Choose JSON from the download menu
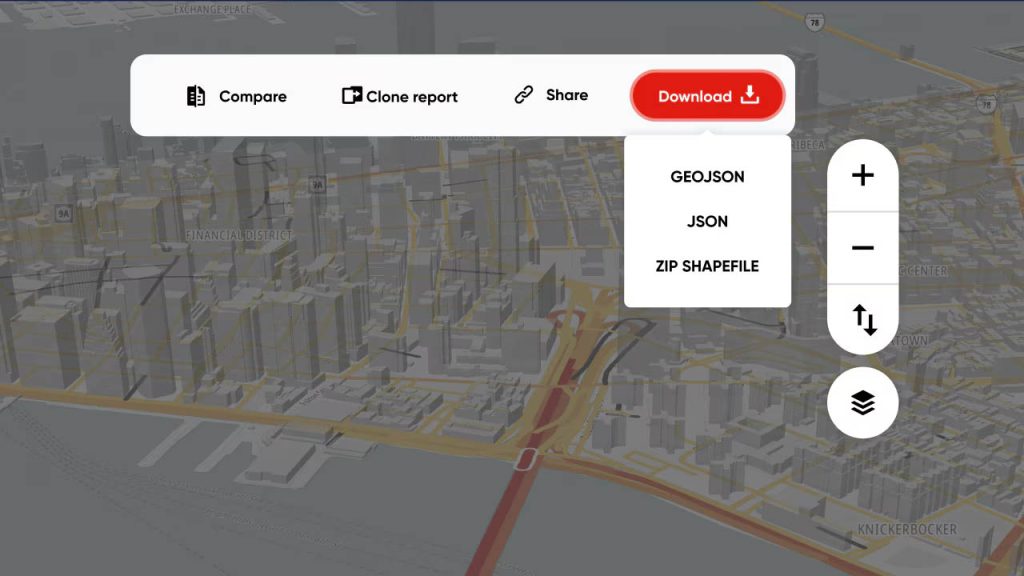1024x576 pixels. [707, 222]
